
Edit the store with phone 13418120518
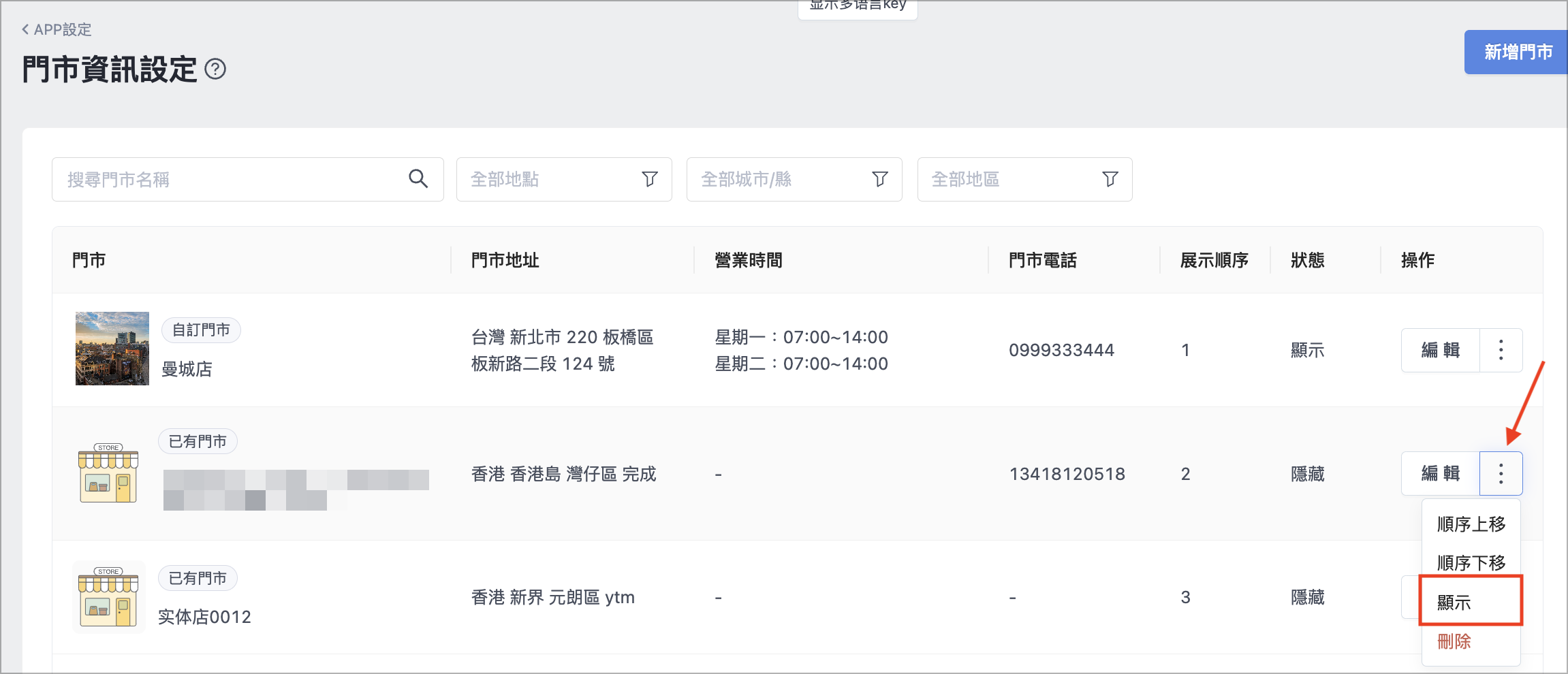1440,474
